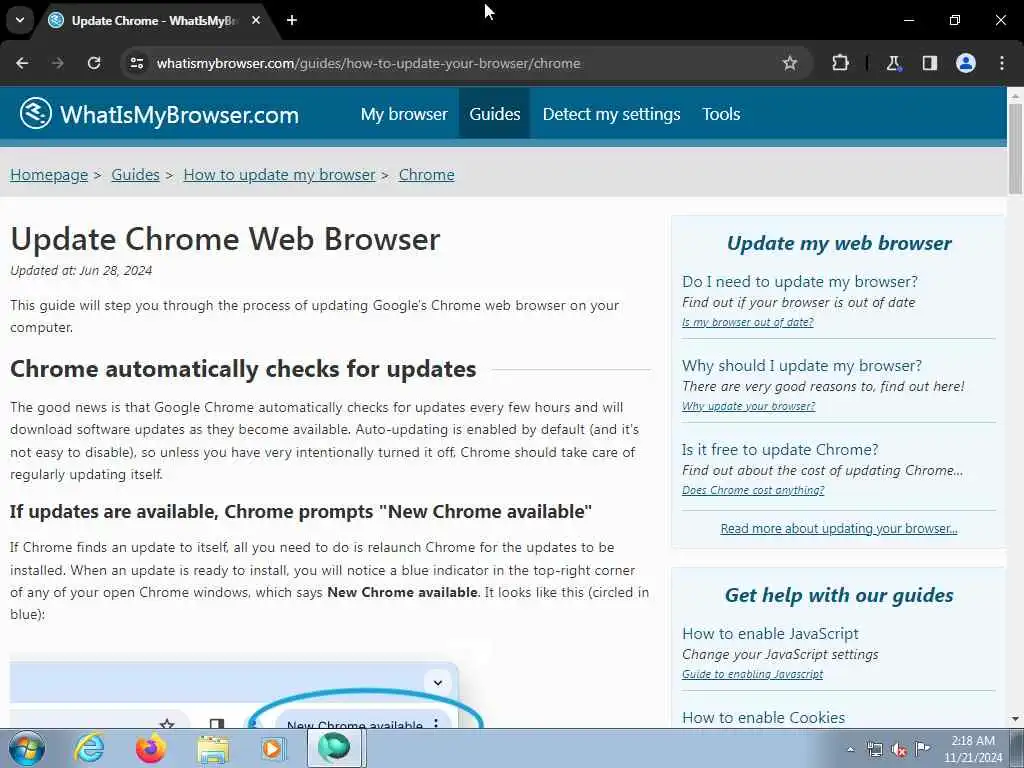Open site information icon in address bar
This screenshot has width=1024, height=768.
(x=136, y=63)
